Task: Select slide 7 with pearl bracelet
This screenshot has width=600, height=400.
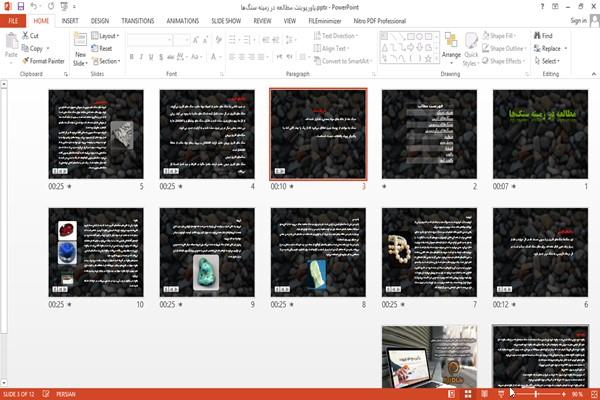Action: click(x=429, y=252)
